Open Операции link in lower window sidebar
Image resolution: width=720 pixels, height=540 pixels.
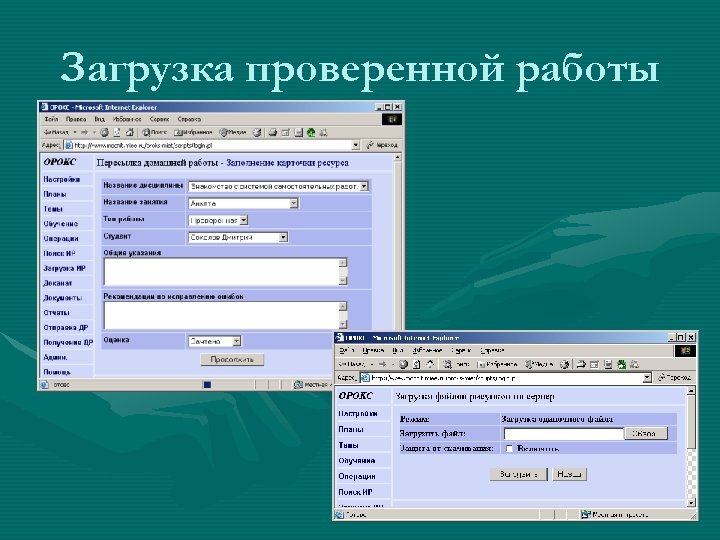[357, 476]
